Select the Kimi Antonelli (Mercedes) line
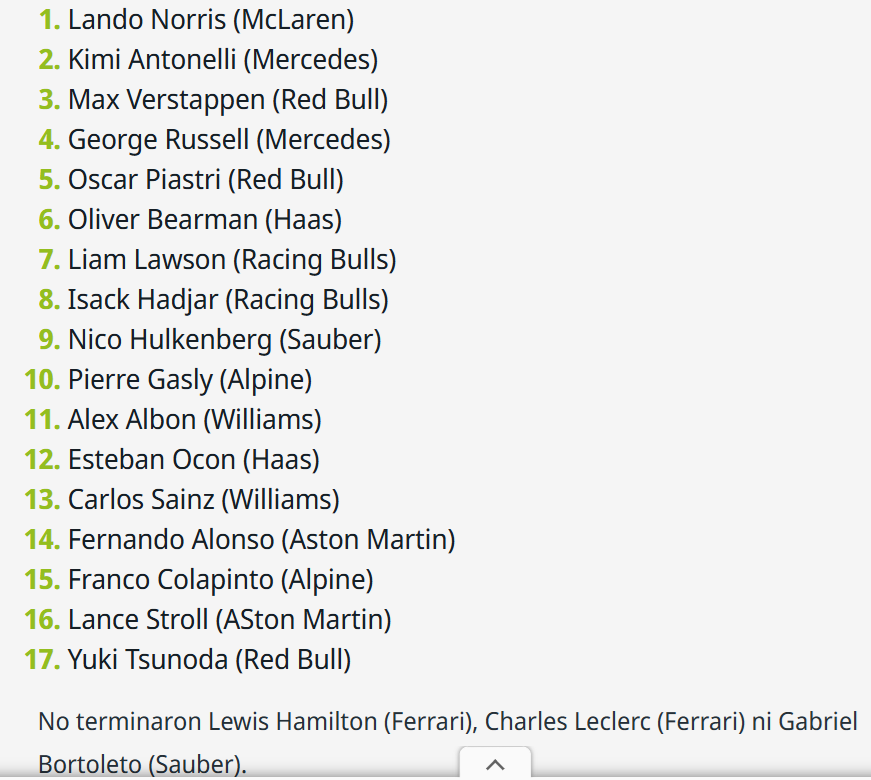 point(222,59)
